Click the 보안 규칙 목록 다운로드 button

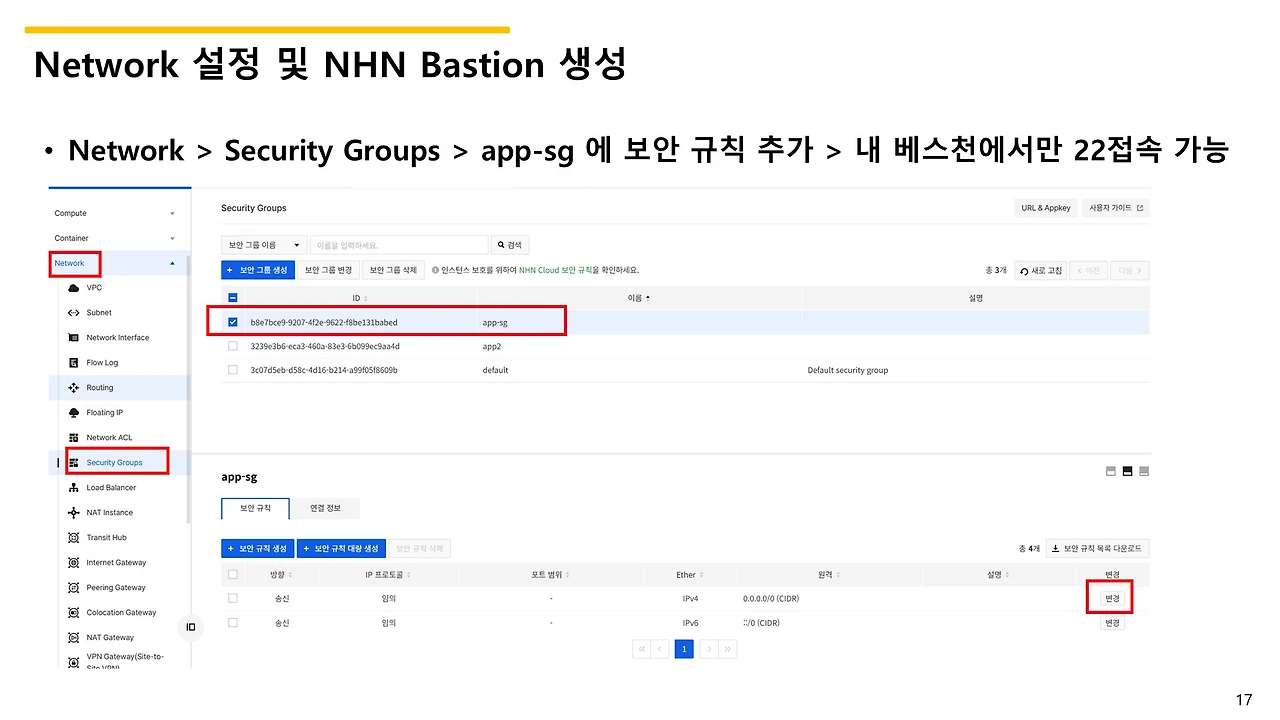(1099, 548)
